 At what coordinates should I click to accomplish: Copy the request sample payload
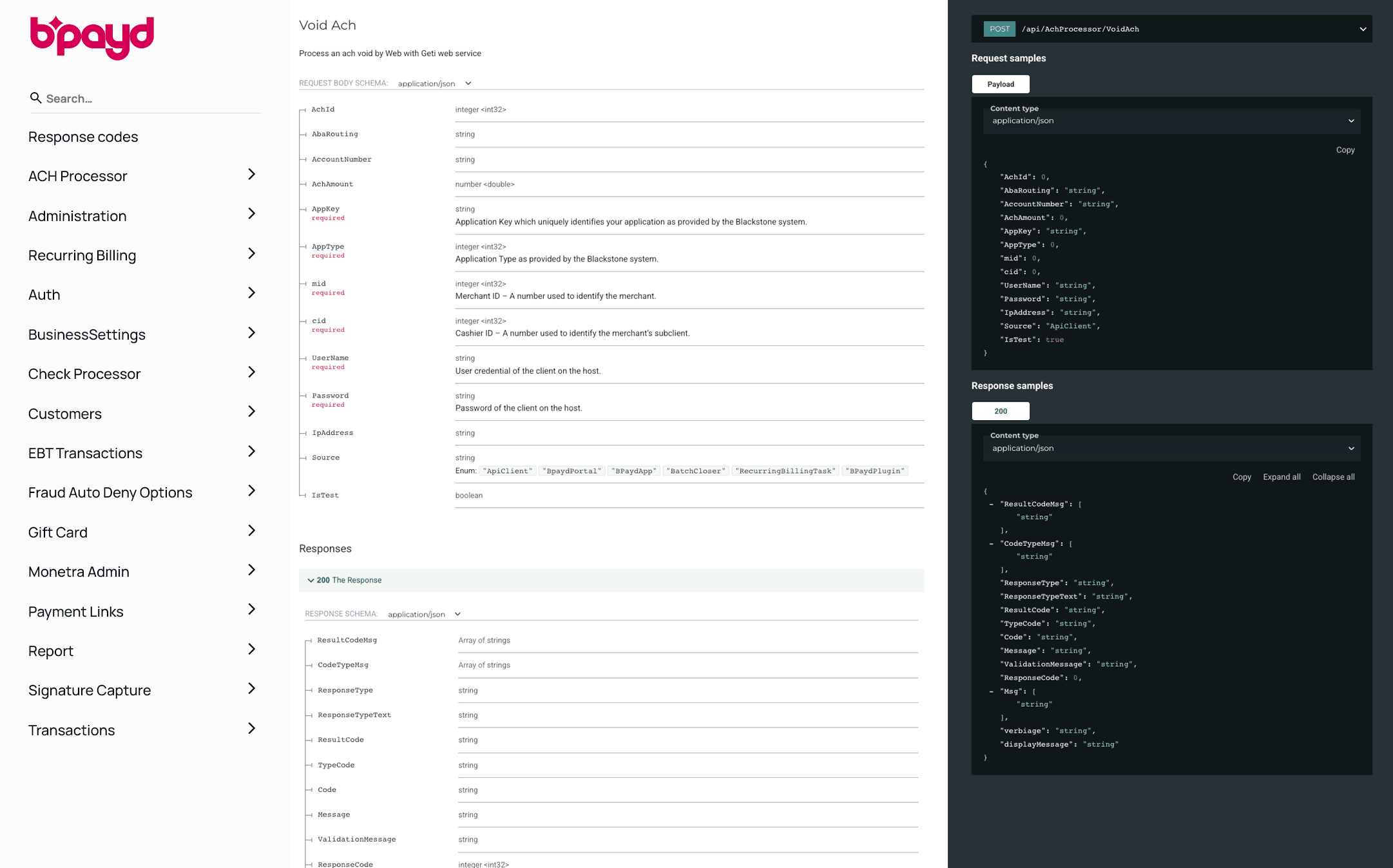[1345, 150]
